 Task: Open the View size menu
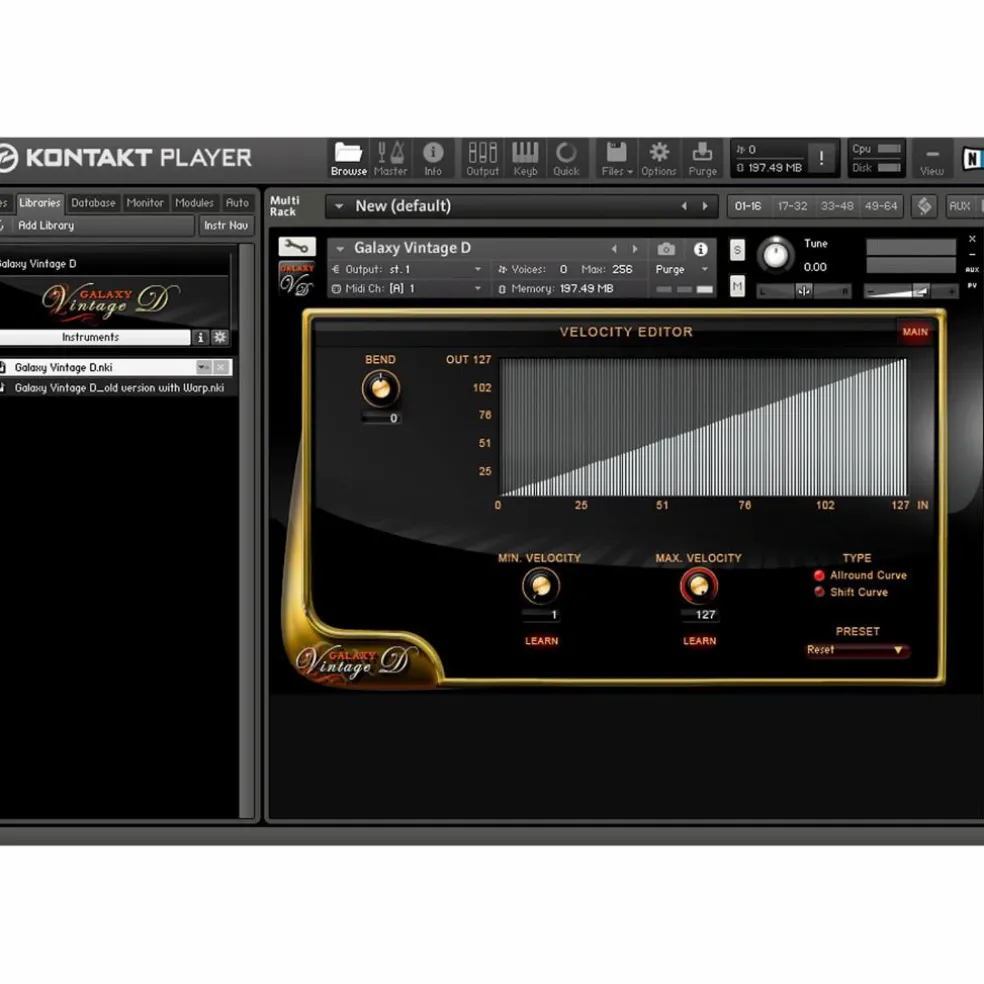(x=932, y=161)
